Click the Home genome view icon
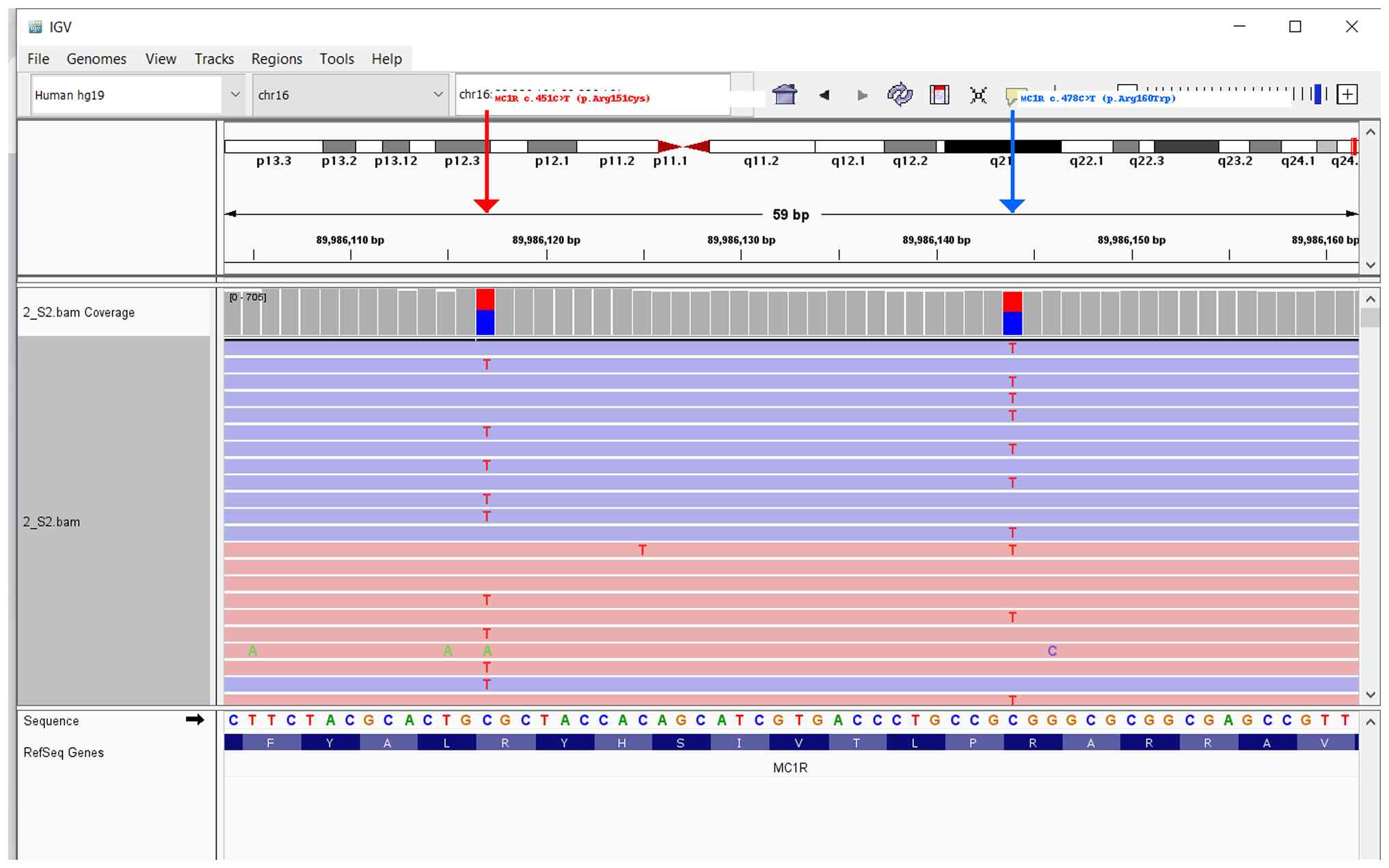Image resolution: width=1389 pixels, height=868 pixels. click(x=785, y=94)
